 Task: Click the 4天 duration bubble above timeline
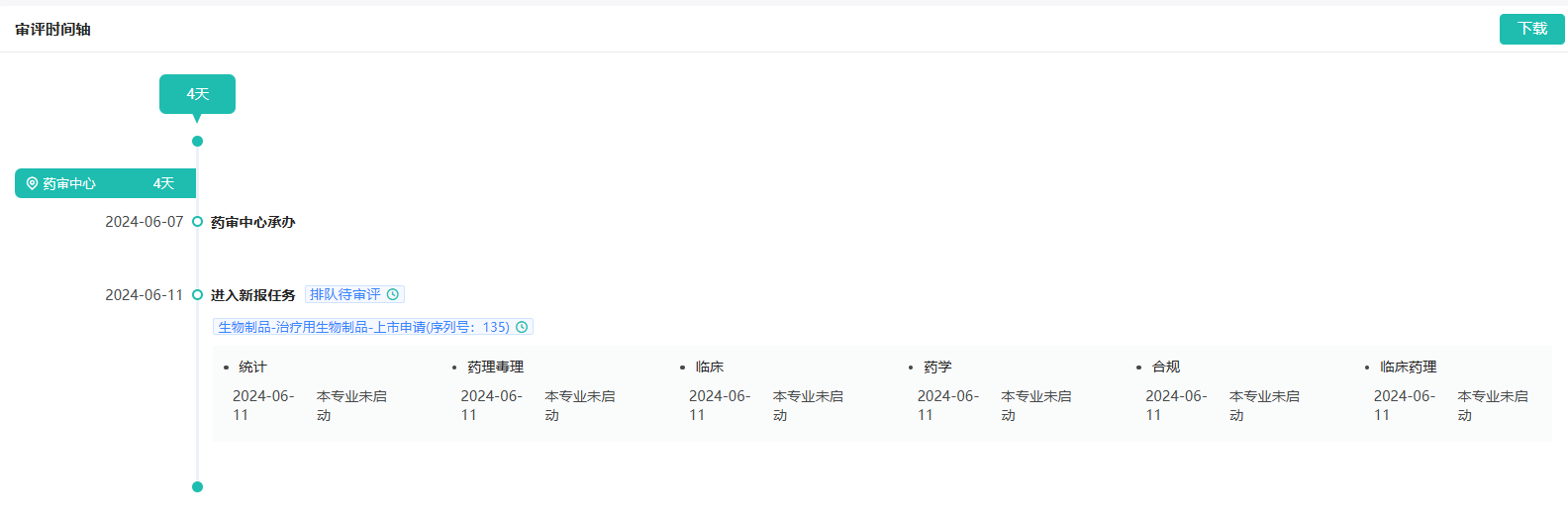(x=197, y=94)
